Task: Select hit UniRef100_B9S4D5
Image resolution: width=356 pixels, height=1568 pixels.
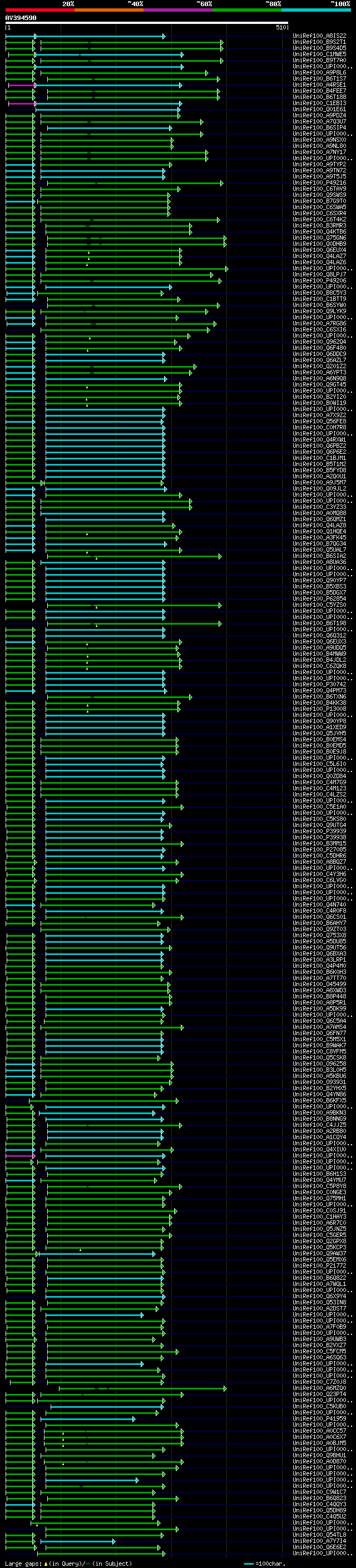Action: pyautogui.click(x=319, y=48)
